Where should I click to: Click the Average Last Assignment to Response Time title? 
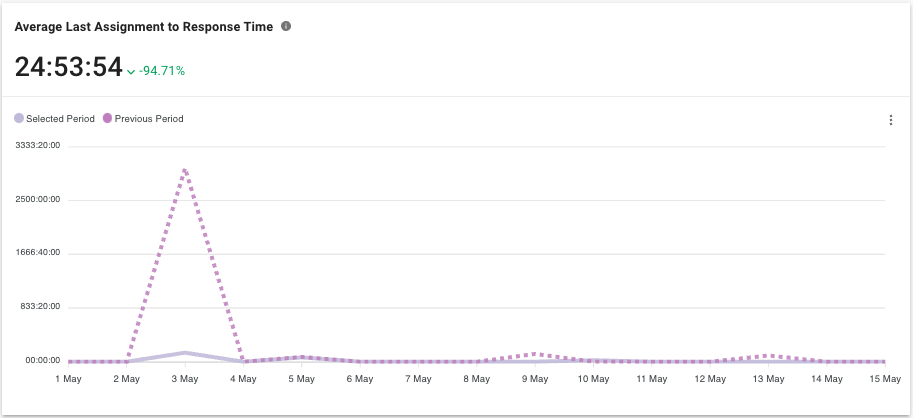pyautogui.click(x=143, y=27)
